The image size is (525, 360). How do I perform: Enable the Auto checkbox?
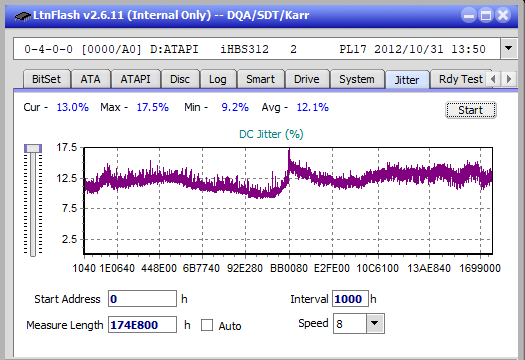(x=207, y=325)
